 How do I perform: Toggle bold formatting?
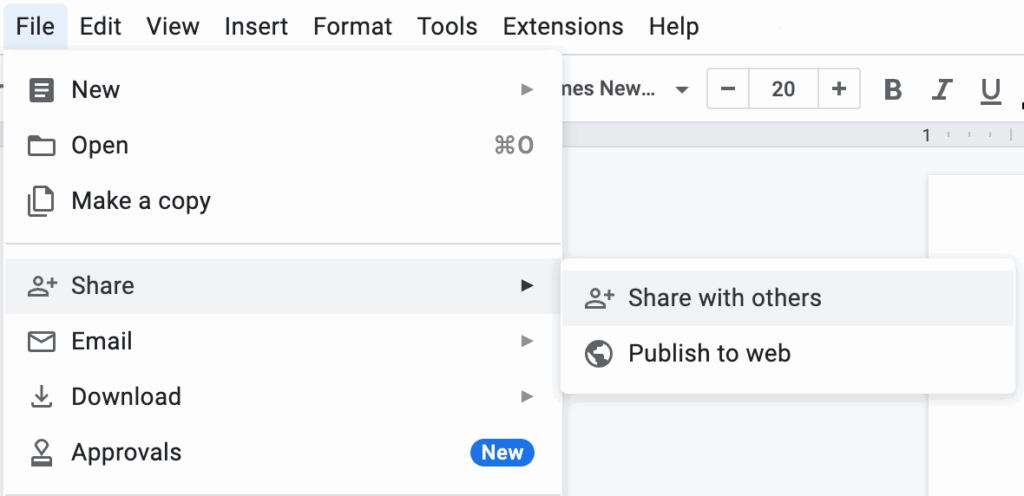[893, 90]
